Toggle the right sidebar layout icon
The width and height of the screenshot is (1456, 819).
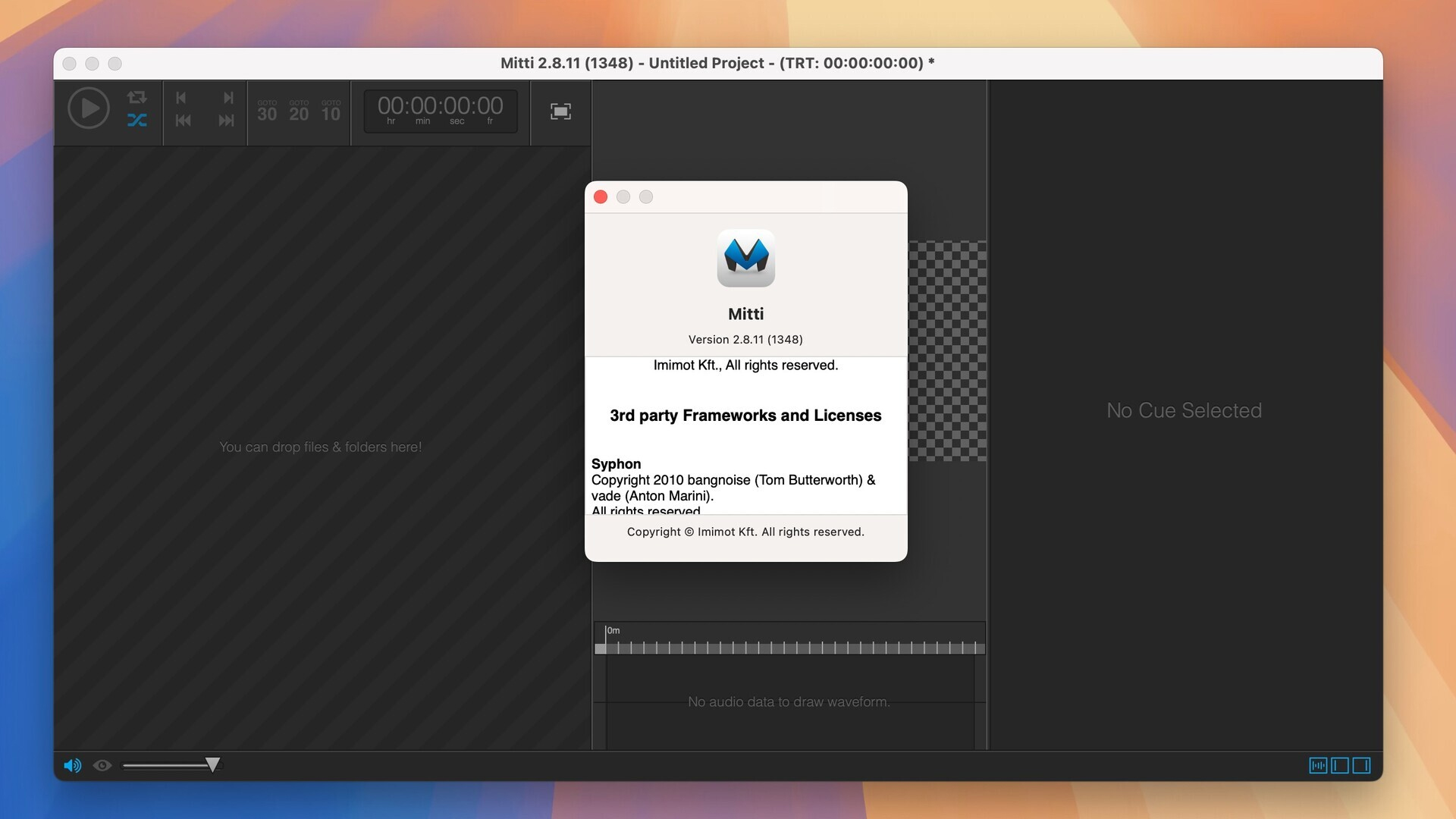(1362, 765)
